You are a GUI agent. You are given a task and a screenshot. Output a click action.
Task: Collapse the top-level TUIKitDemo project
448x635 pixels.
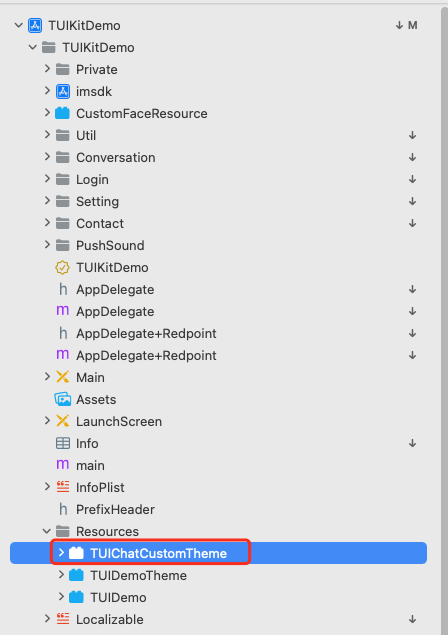pyautogui.click(x=19, y=25)
